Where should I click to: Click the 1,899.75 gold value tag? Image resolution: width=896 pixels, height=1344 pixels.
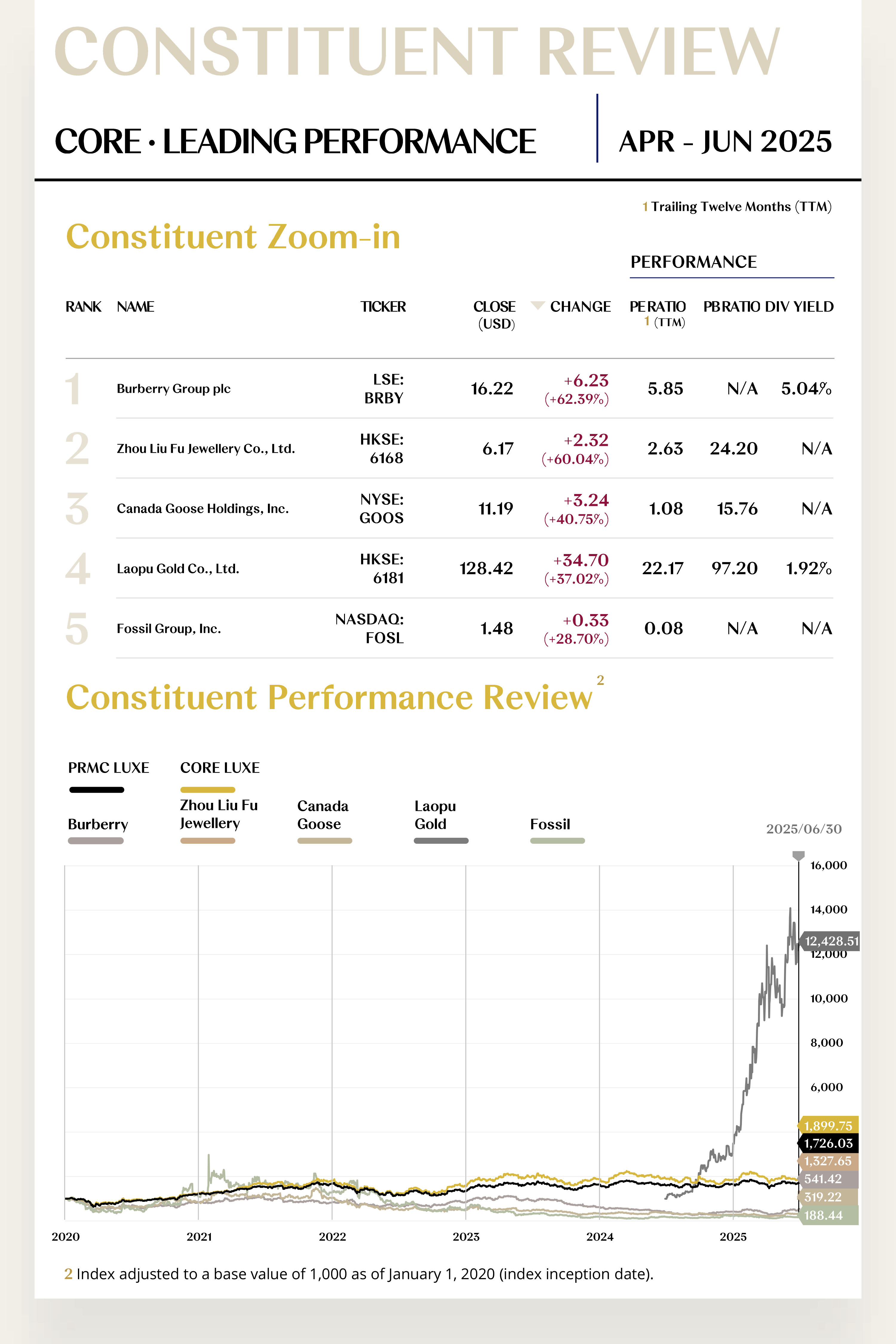pos(828,1126)
